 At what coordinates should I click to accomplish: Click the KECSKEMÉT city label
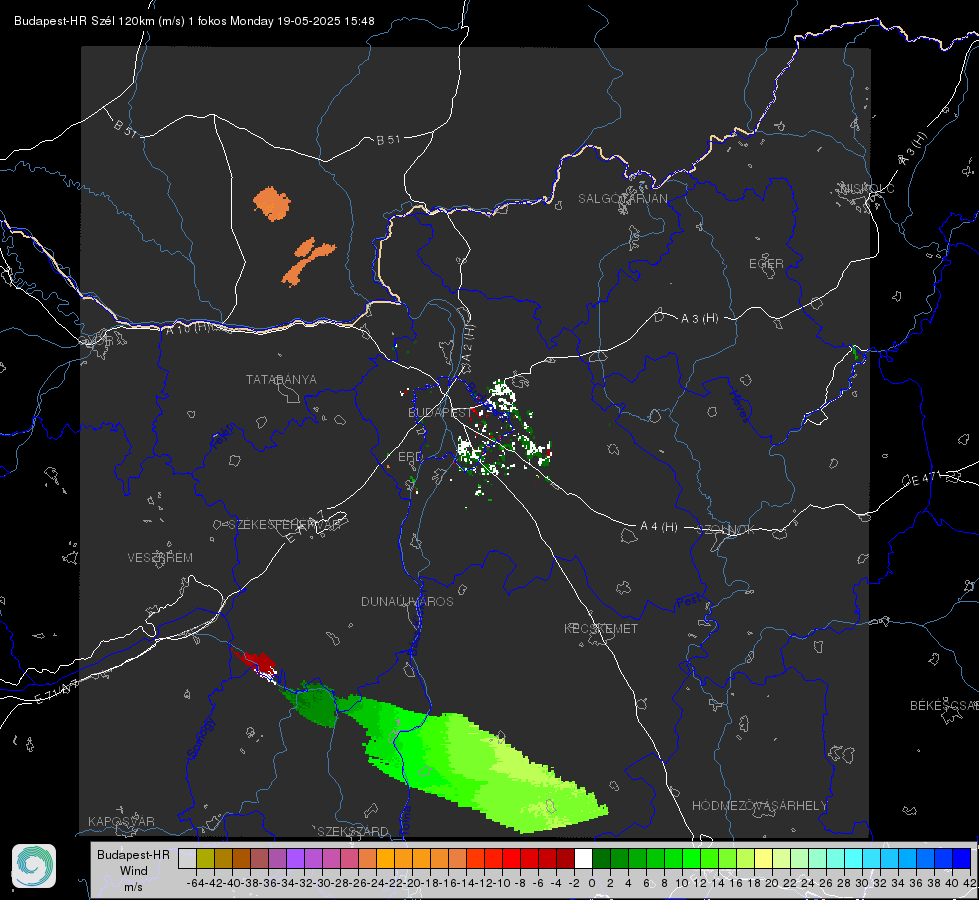[601, 628]
